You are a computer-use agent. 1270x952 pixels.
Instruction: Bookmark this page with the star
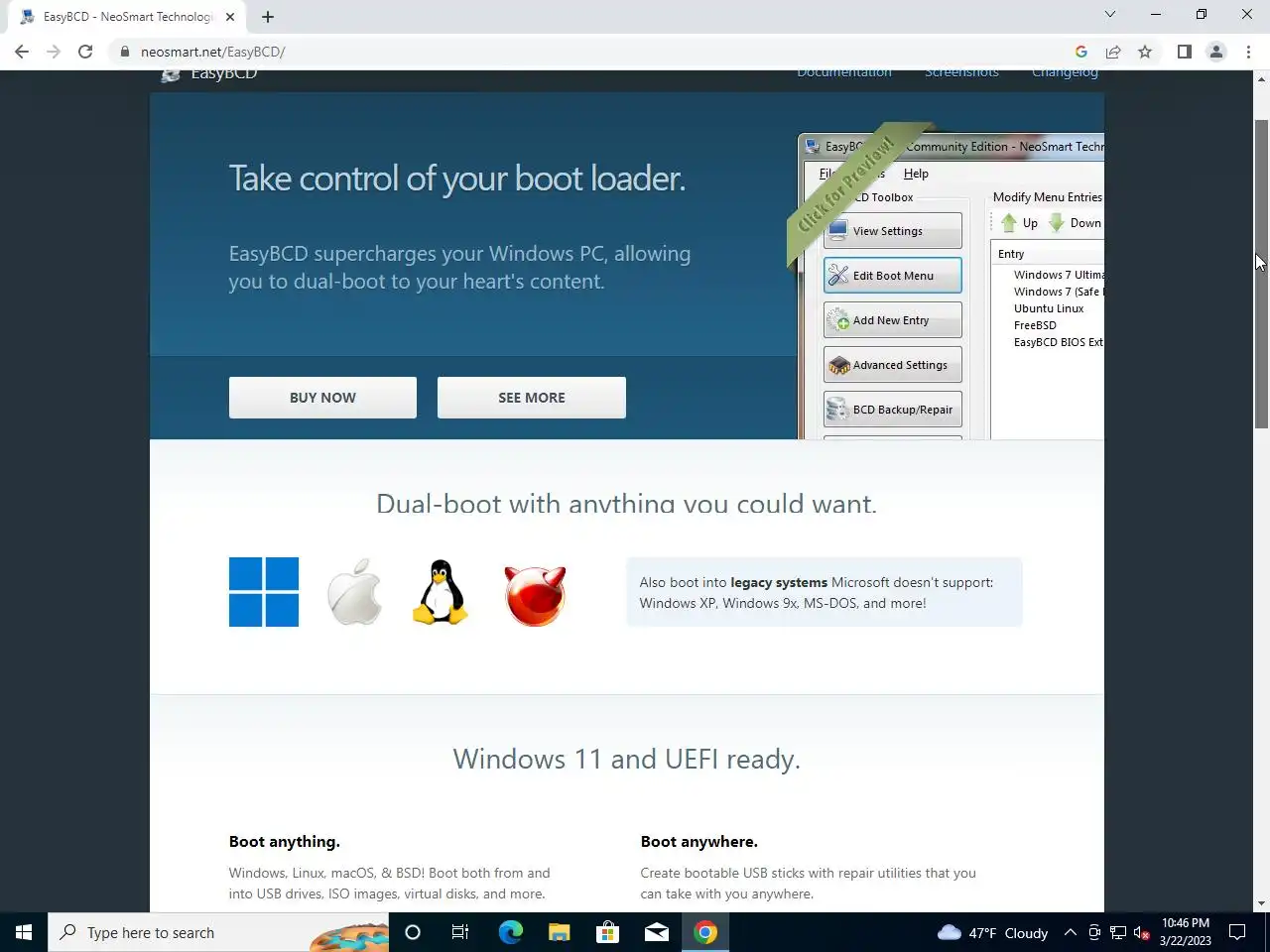point(1145,52)
